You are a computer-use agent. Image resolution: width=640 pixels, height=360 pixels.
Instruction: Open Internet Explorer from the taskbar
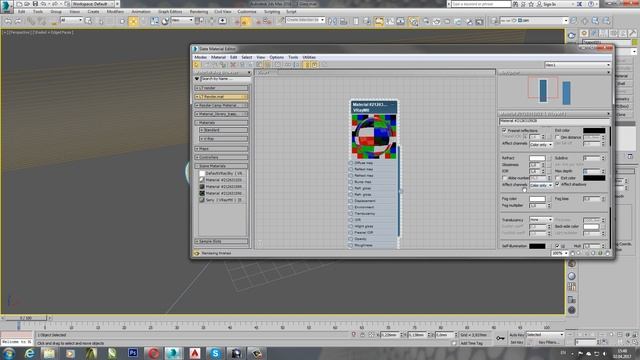click(29, 353)
